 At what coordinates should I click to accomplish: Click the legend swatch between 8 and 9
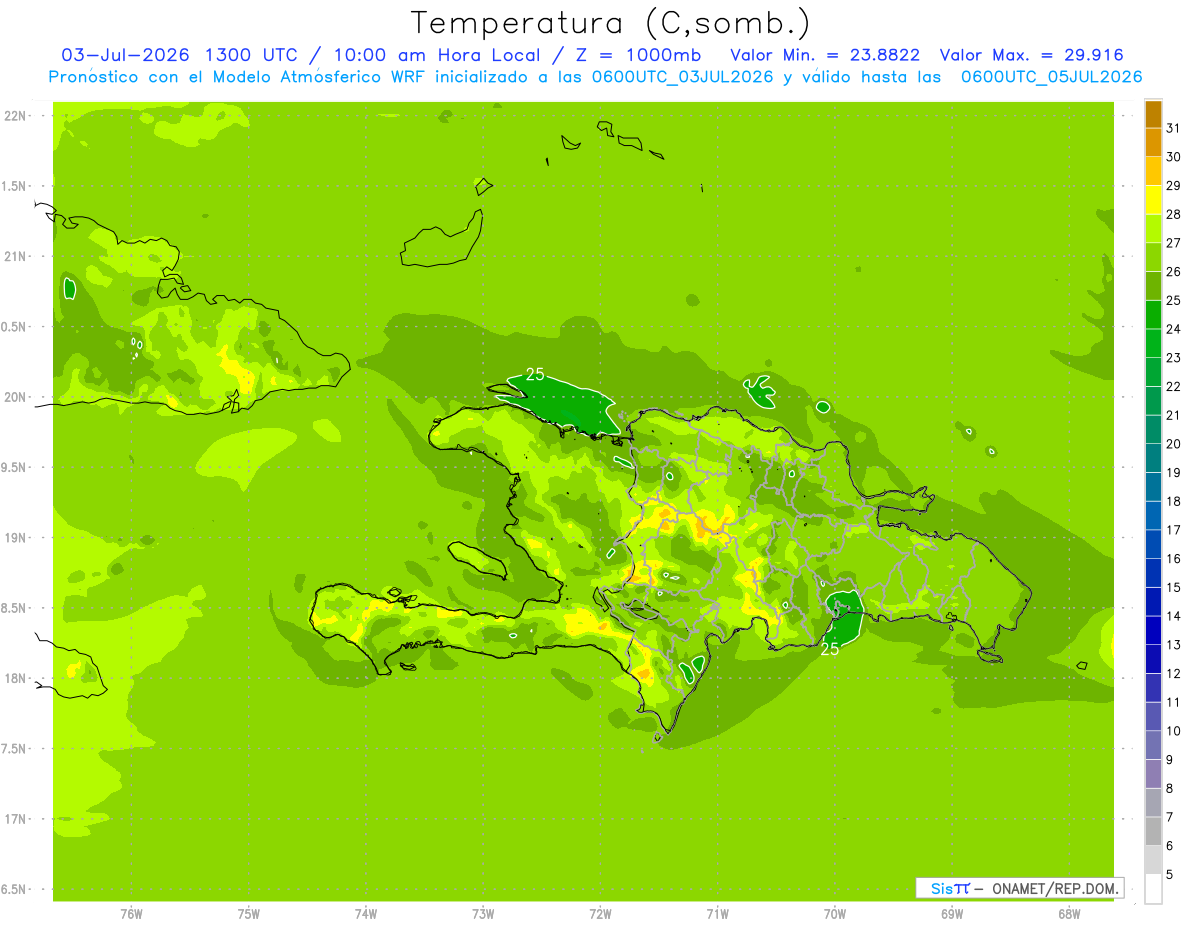1153,774
